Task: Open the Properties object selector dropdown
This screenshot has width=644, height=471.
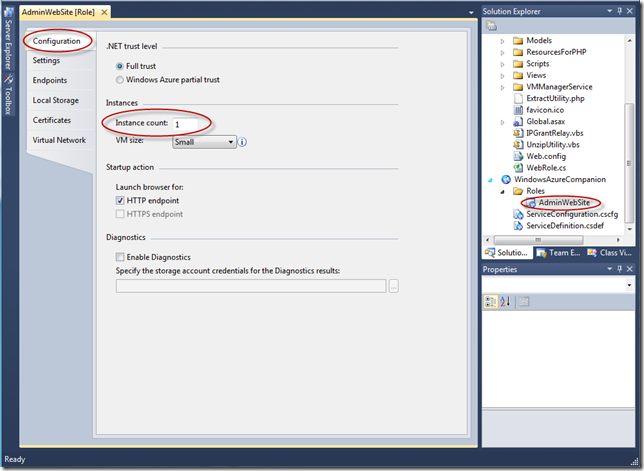Action: [629, 285]
